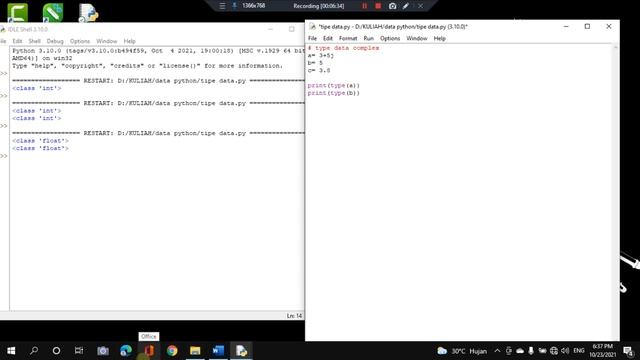The image size is (640, 360).
Task: Open Edit menu in IDLE Shell
Action: (17, 41)
